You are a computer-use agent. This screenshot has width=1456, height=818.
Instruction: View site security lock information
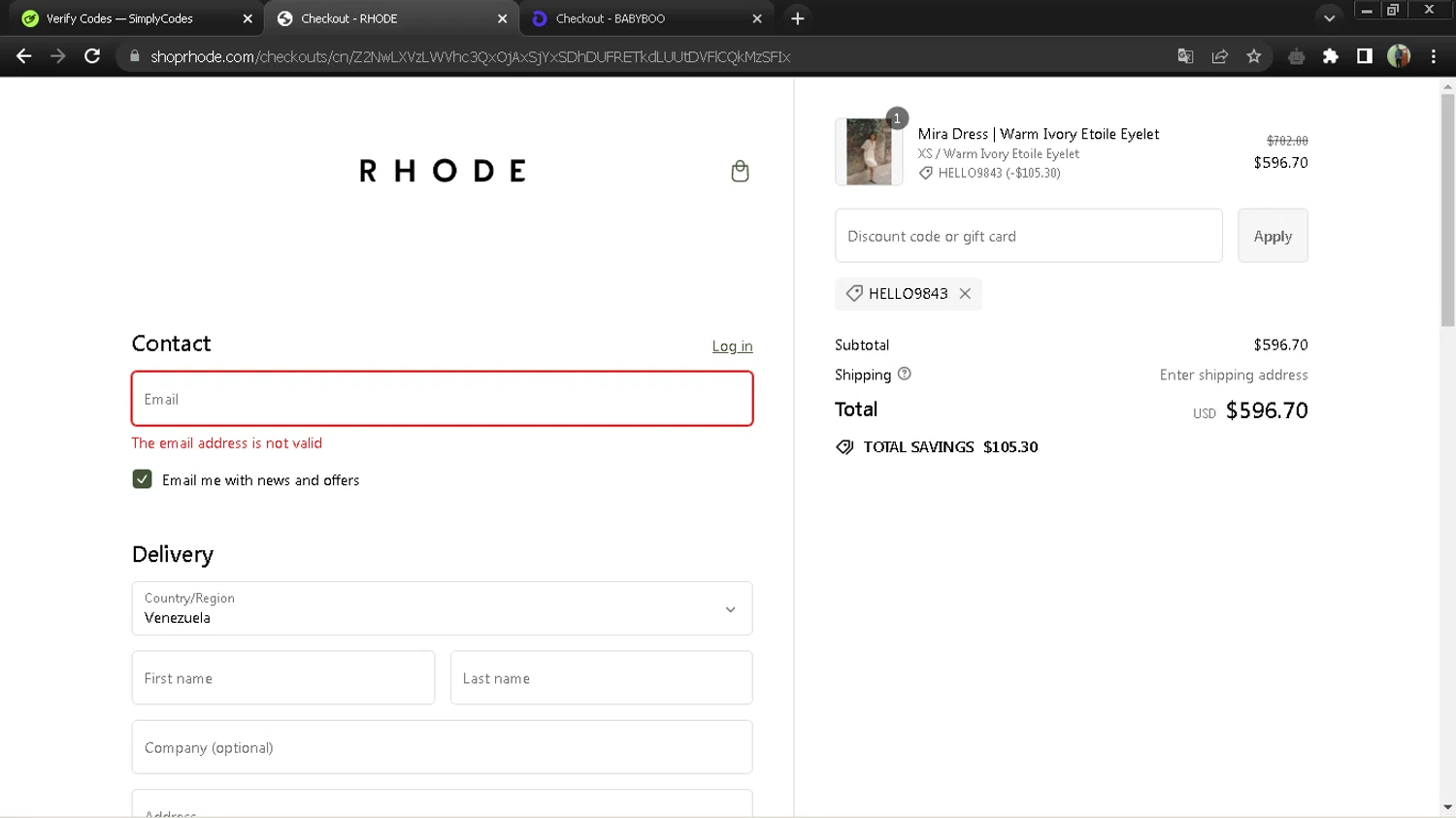(135, 56)
